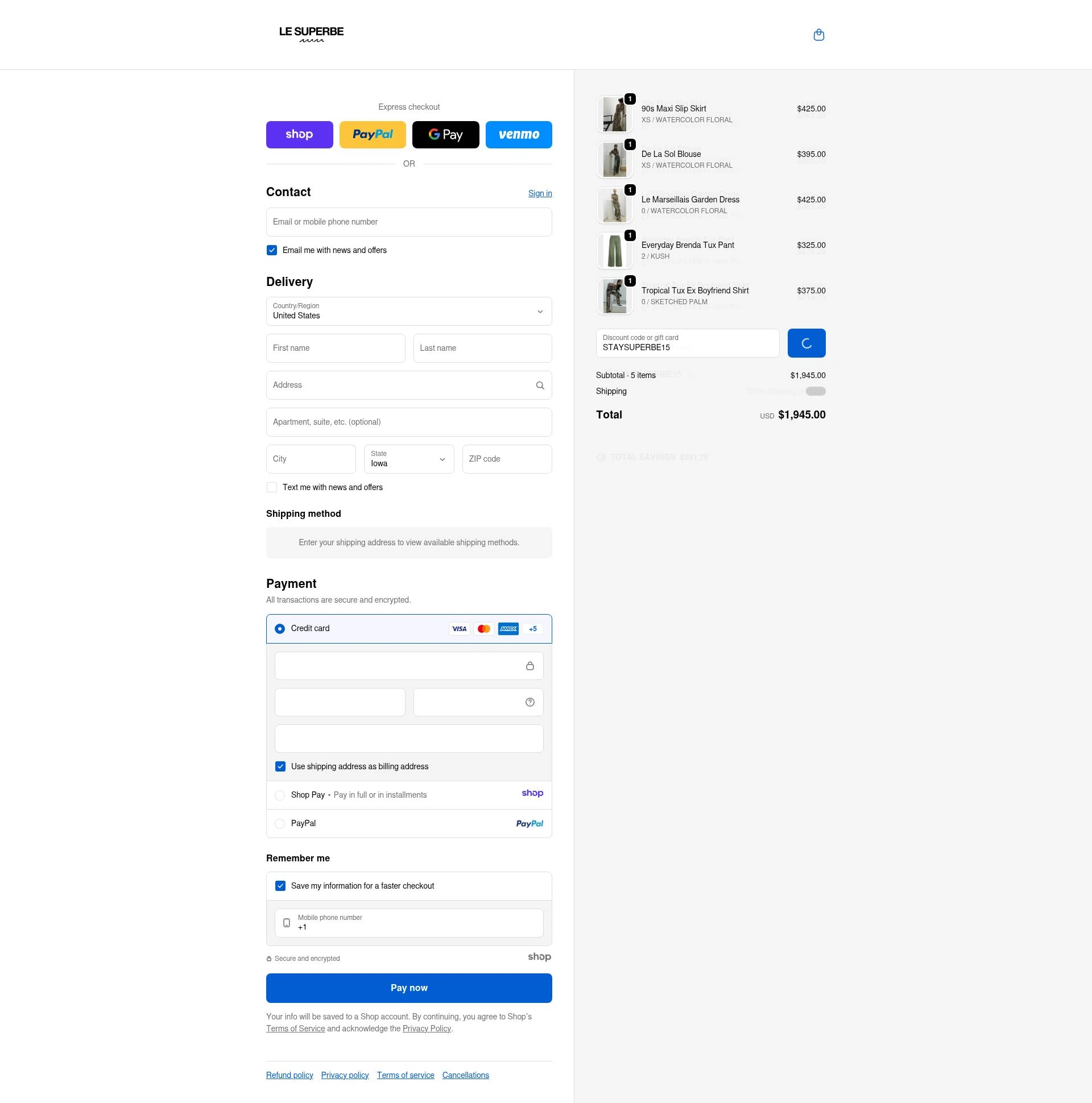Click the Visa icon next to Credit card

(460, 628)
